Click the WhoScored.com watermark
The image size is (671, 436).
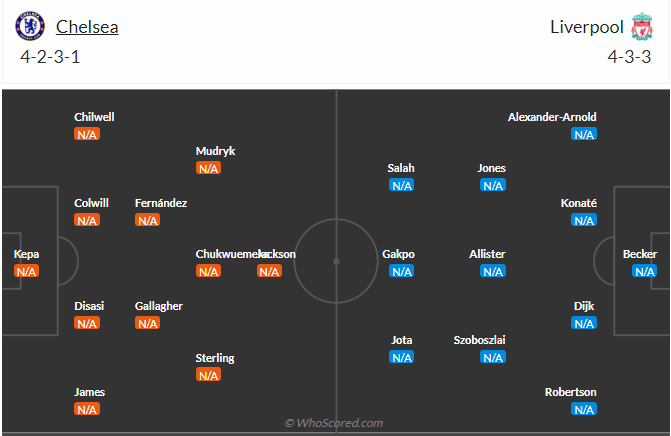click(334, 423)
